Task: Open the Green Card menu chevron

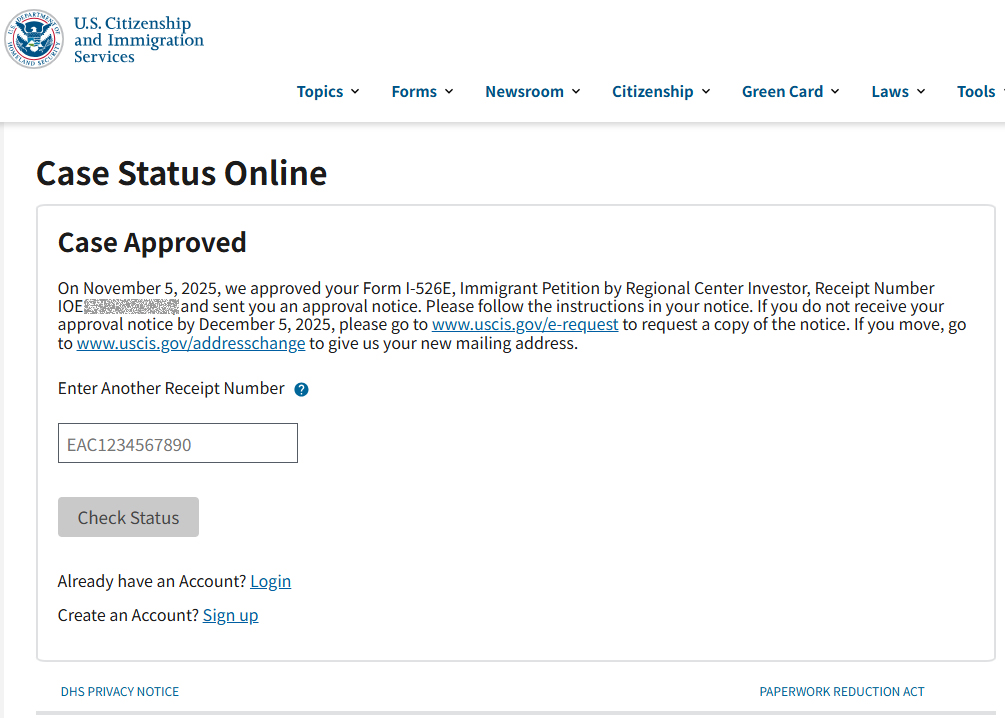Action: pos(835,92)
